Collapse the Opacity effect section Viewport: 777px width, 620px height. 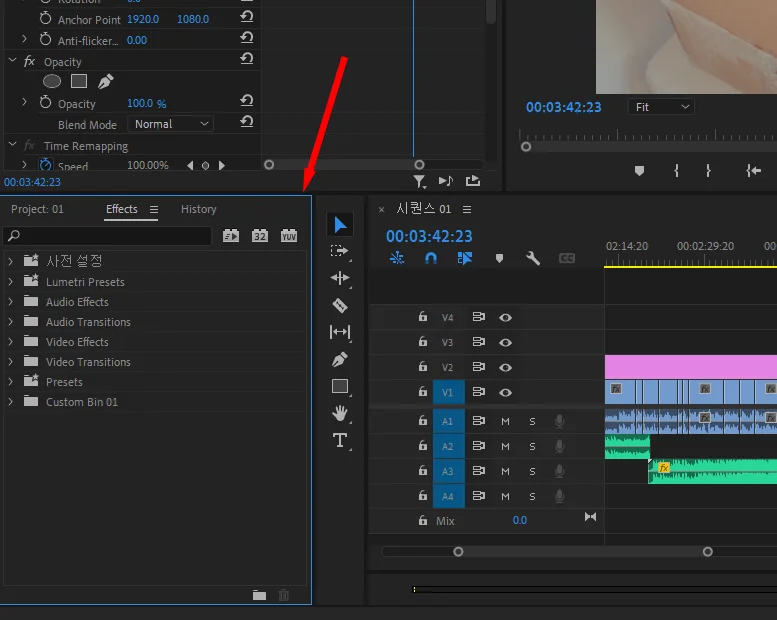pos(12,60)
